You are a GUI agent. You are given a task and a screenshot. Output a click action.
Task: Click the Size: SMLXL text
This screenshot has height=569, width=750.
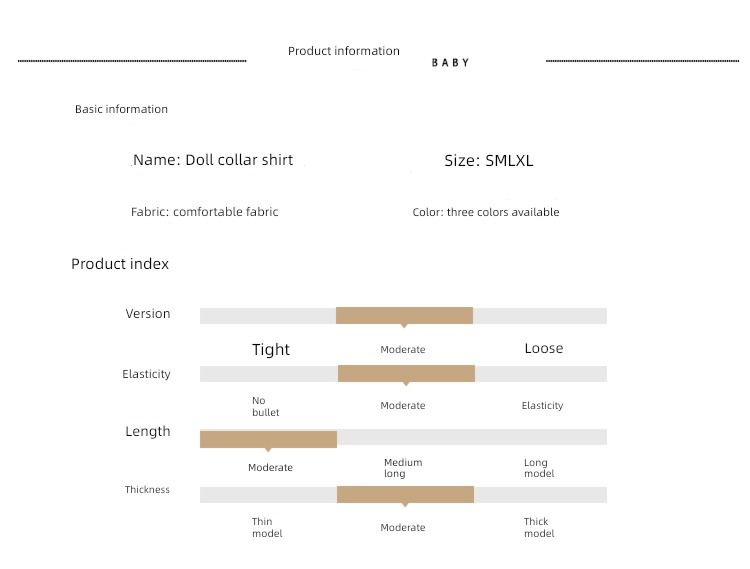point(488,161)
